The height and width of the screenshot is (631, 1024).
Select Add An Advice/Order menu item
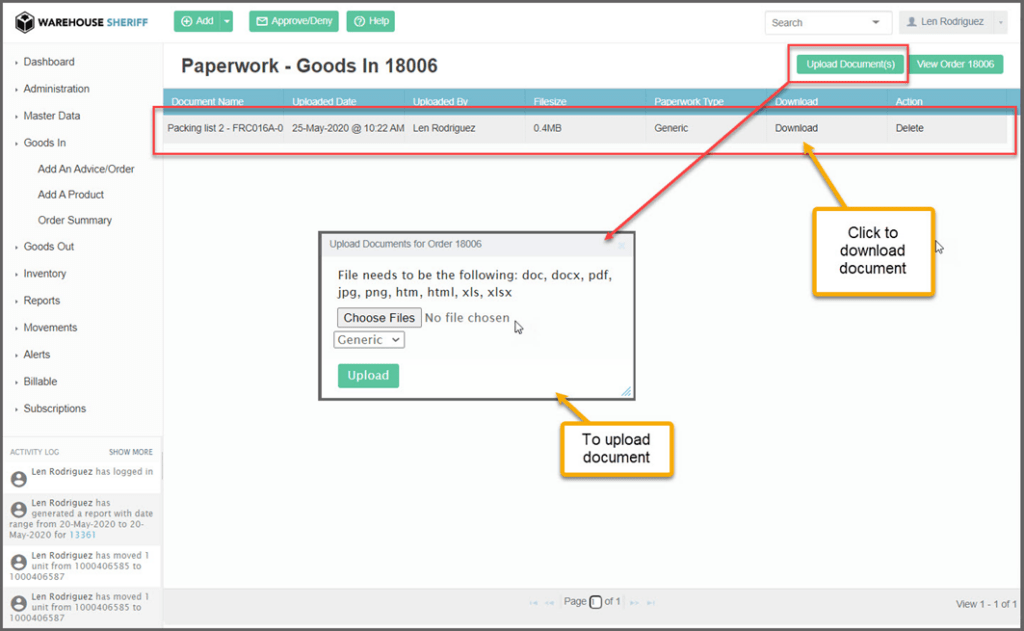86,169
